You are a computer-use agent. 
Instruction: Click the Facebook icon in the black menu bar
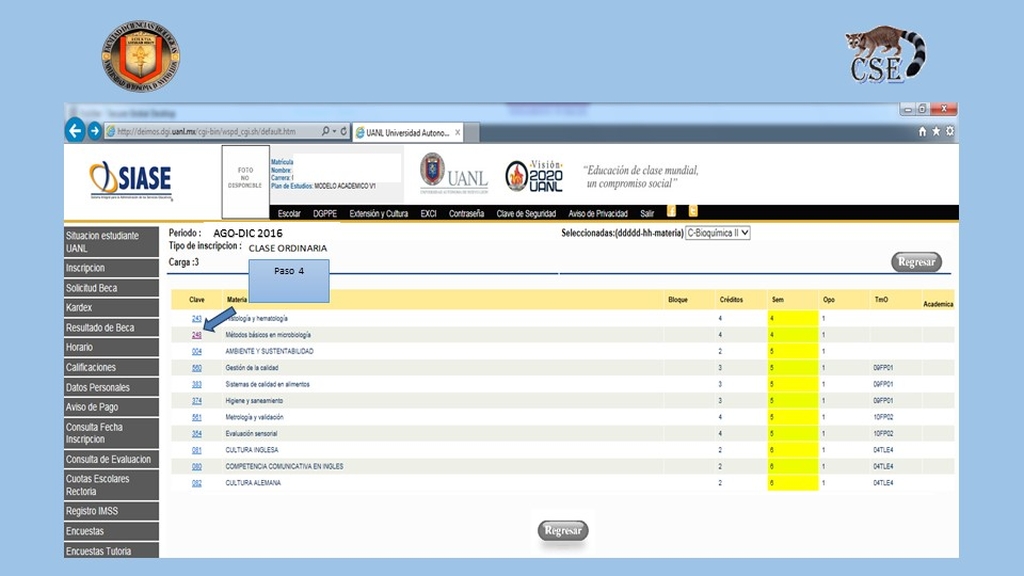click(x=671, y=211)
